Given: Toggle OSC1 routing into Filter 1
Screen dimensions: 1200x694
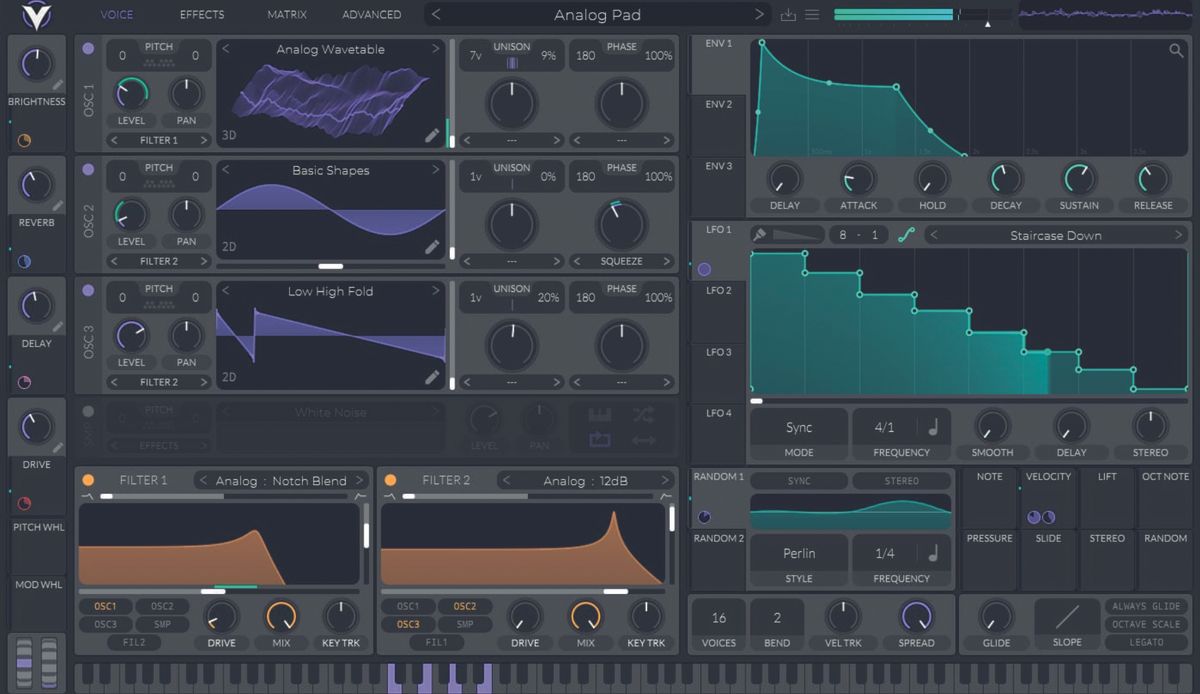Looking at the screenshot, I should pyautogui.click(x=105, y=606).
